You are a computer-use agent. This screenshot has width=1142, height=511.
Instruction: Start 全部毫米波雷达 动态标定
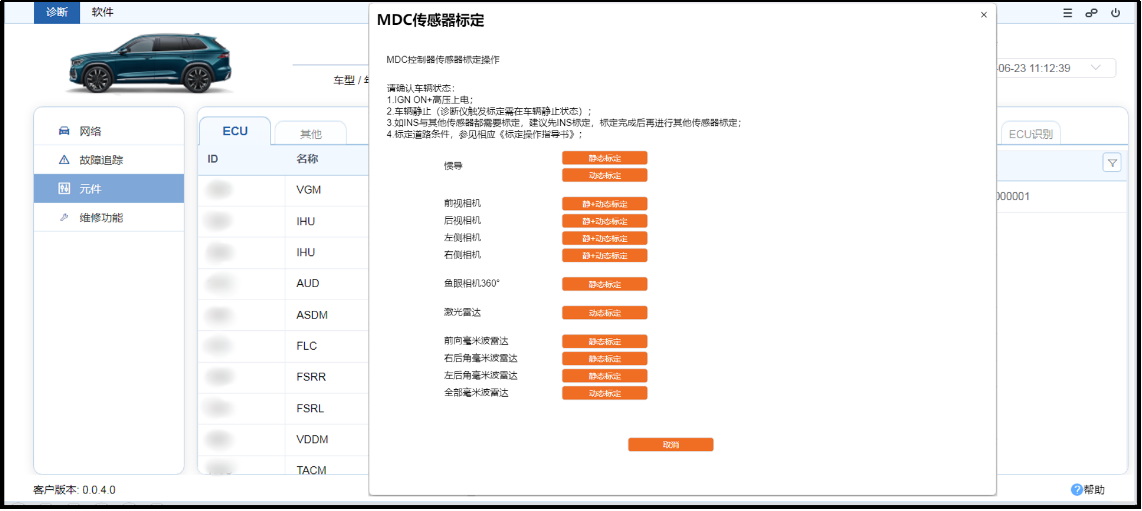(x=605, y=393)
